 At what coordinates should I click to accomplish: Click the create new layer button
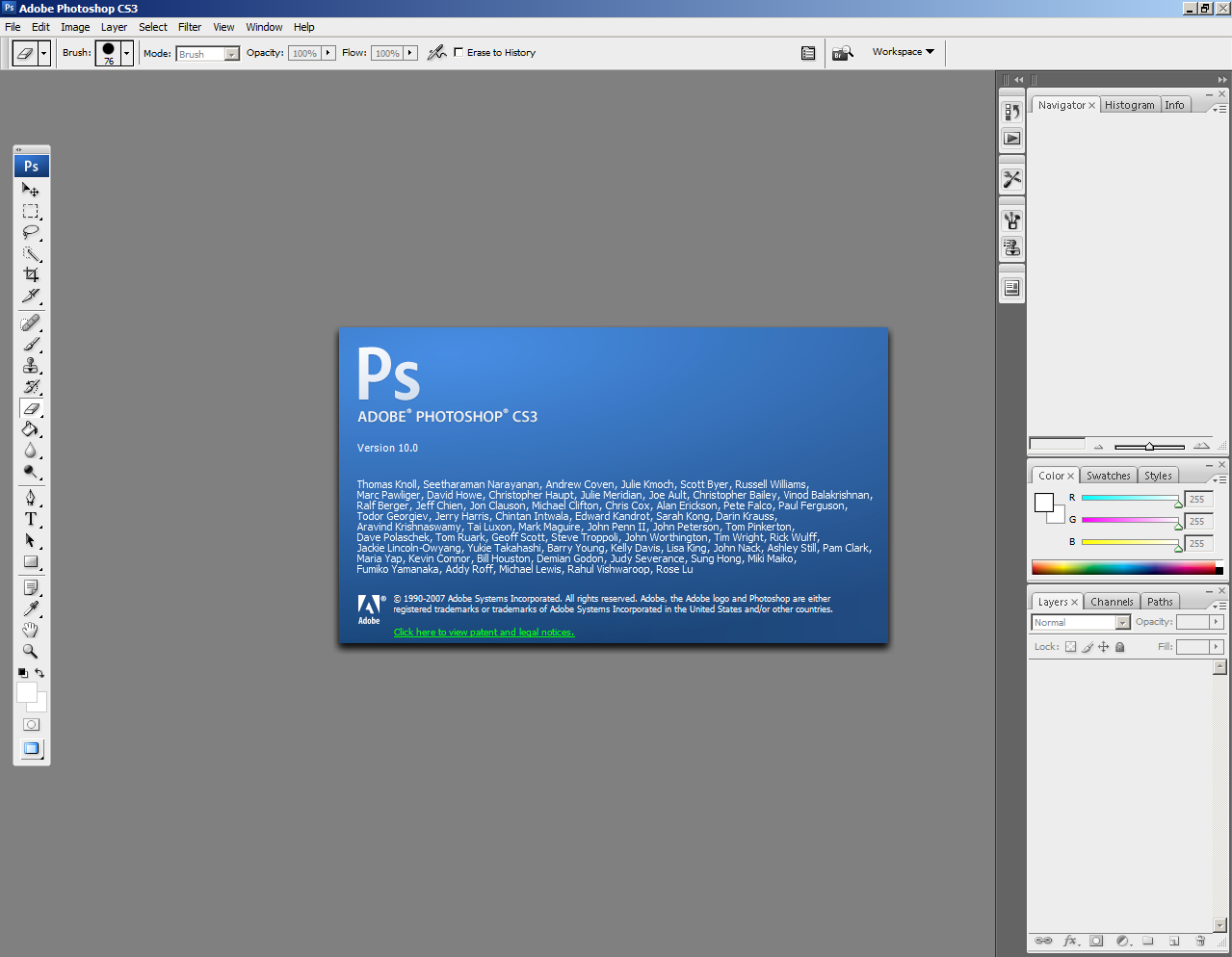[x=1174, y=941]
